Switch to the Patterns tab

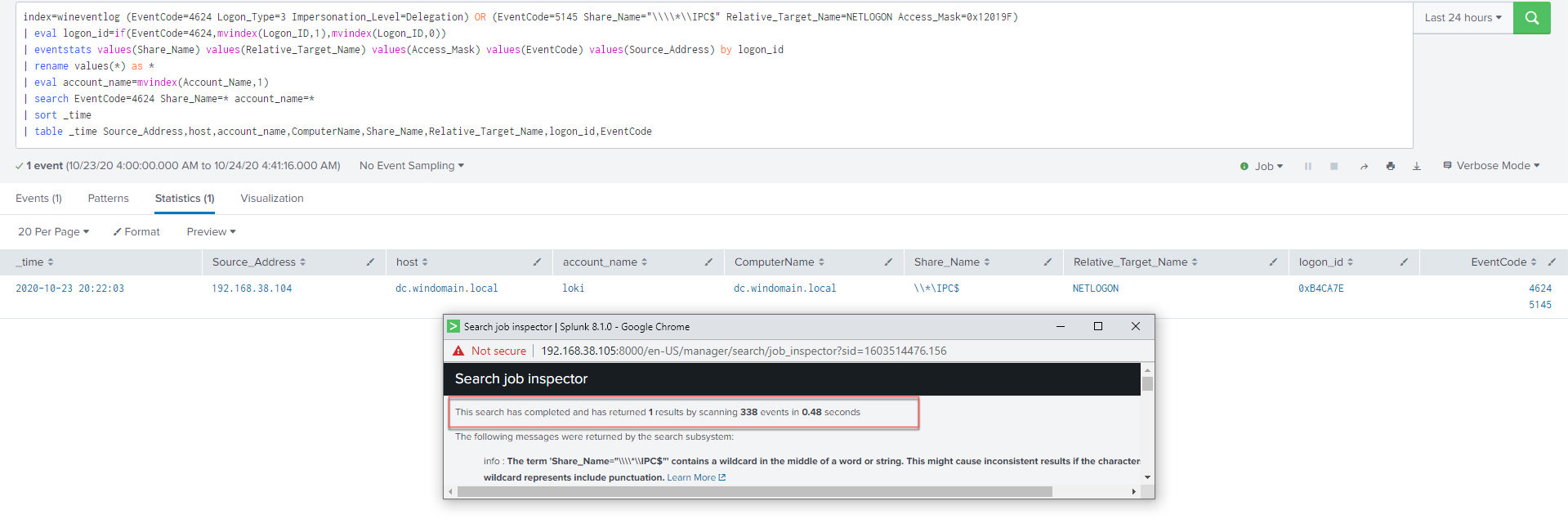coord(108,198)
